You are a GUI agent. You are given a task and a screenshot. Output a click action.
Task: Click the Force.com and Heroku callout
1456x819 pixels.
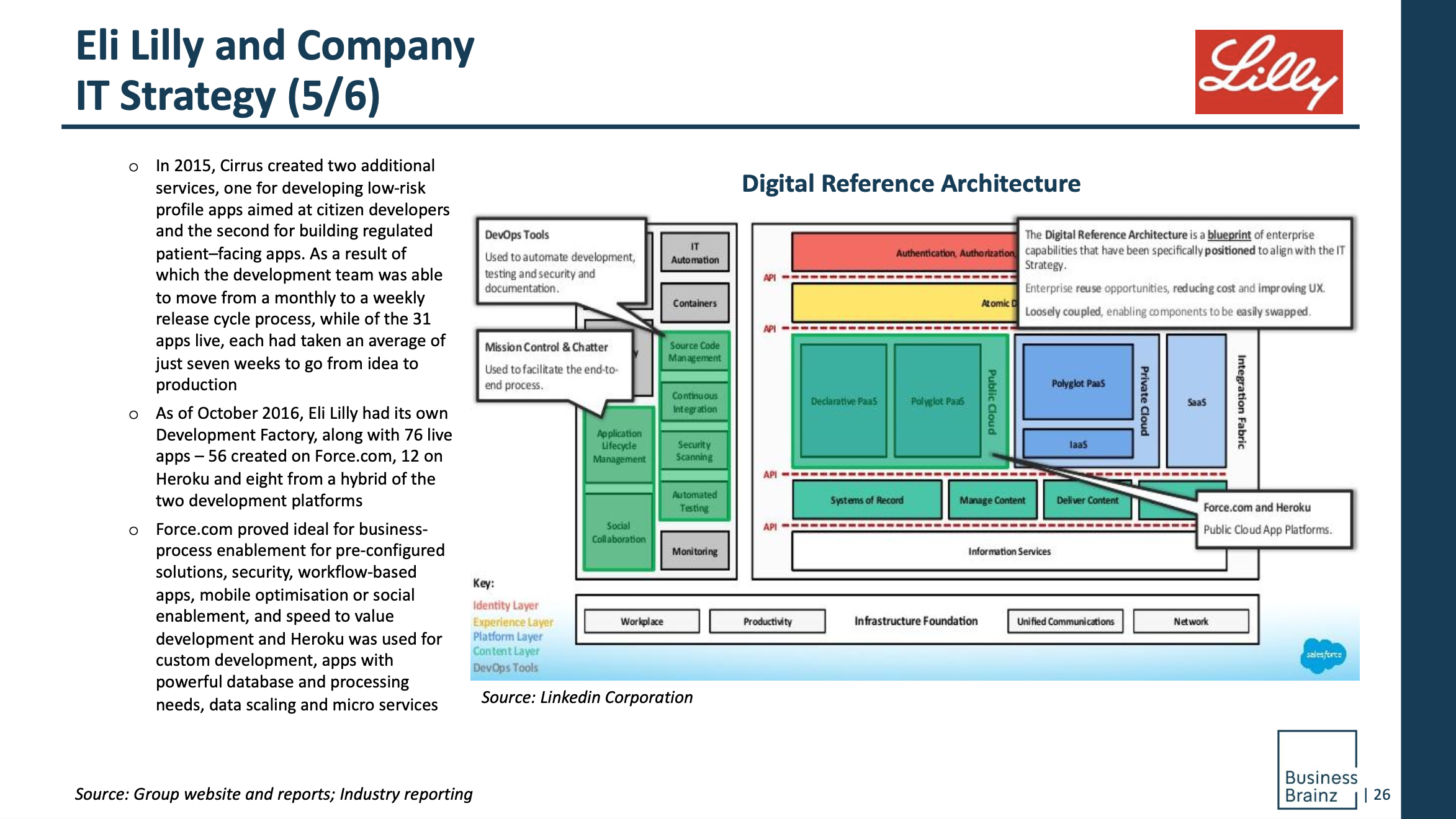1274,519
